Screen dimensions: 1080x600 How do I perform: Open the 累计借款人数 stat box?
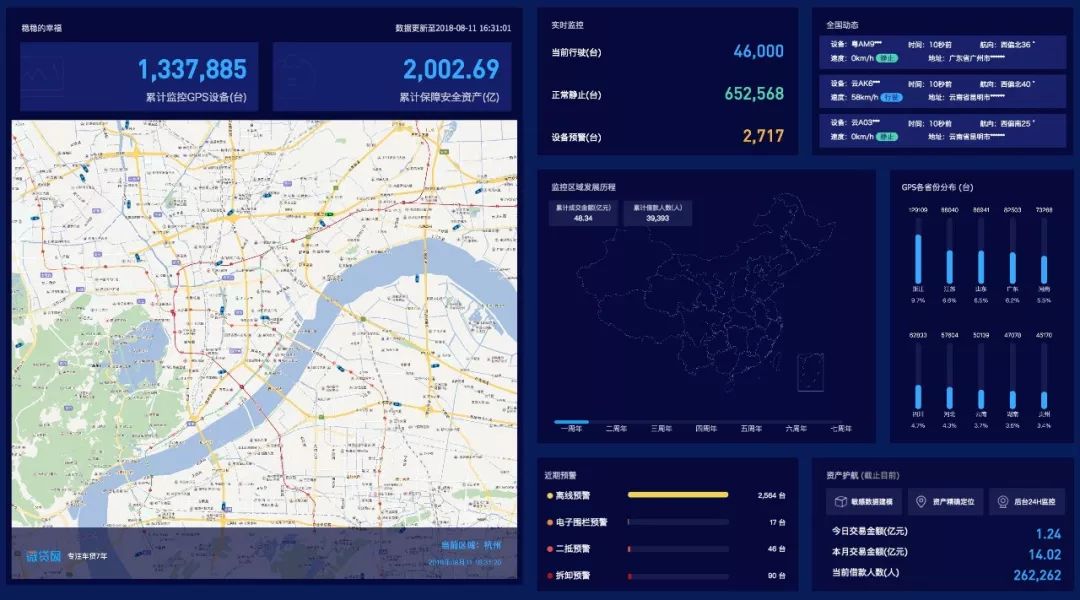pos(657,212)
